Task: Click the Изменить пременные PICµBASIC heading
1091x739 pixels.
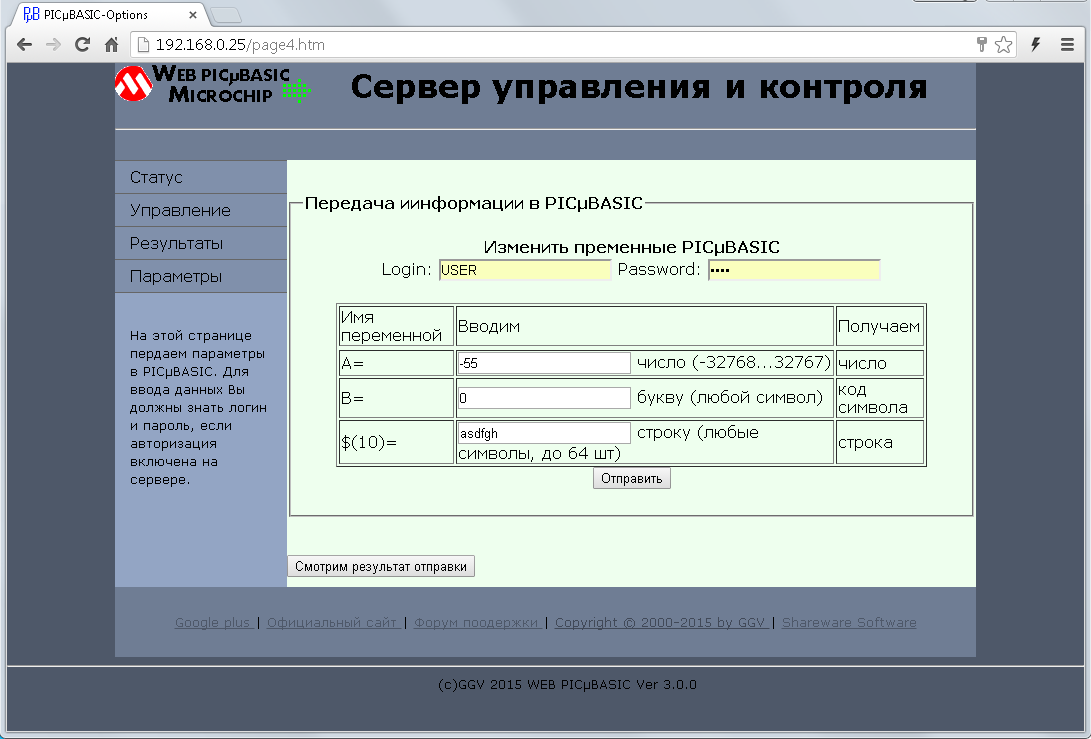Action: tap(632, 247)
